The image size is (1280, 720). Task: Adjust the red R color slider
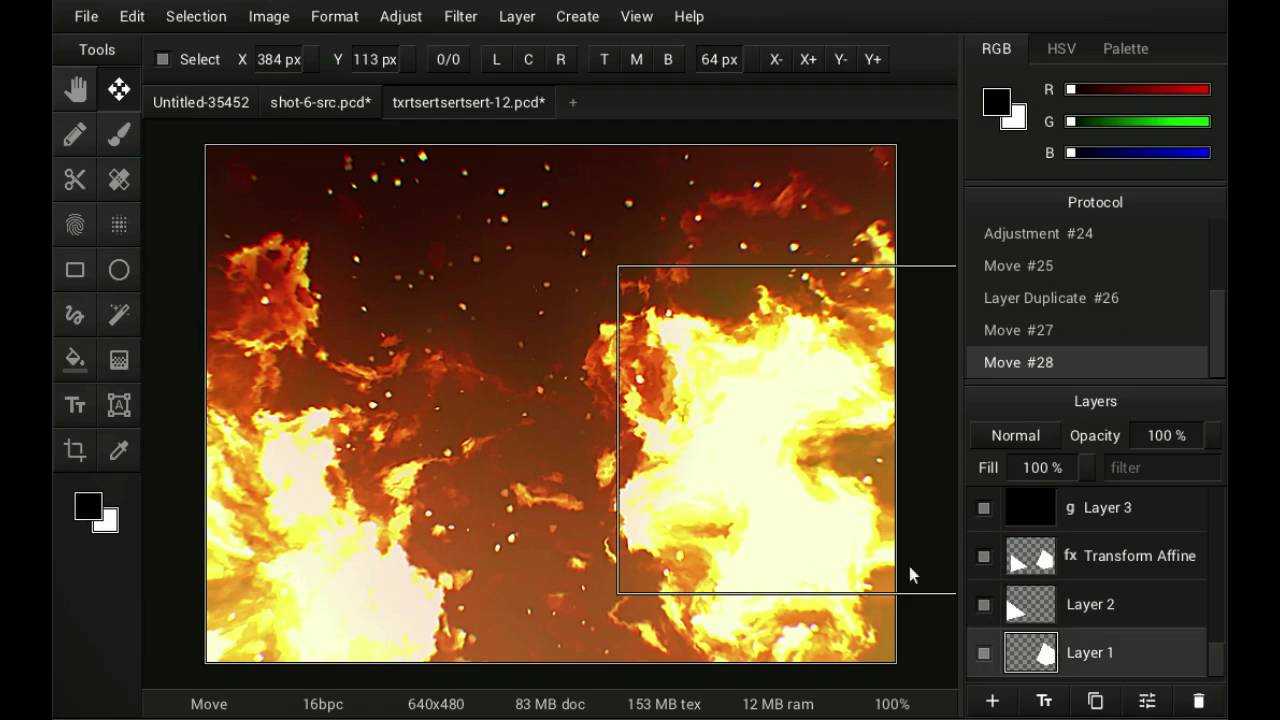point(1138,90)
